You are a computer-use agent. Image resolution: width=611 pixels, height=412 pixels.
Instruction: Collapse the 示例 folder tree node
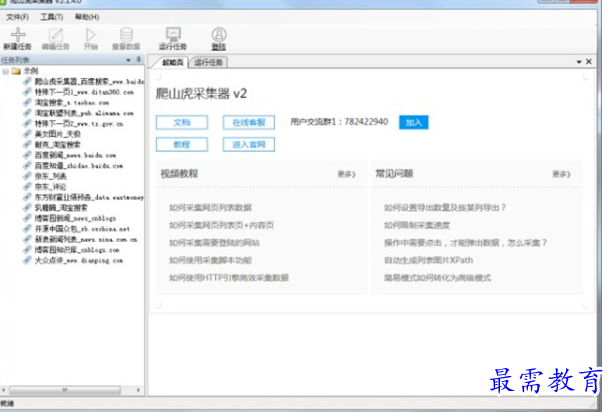pos(5,71)
